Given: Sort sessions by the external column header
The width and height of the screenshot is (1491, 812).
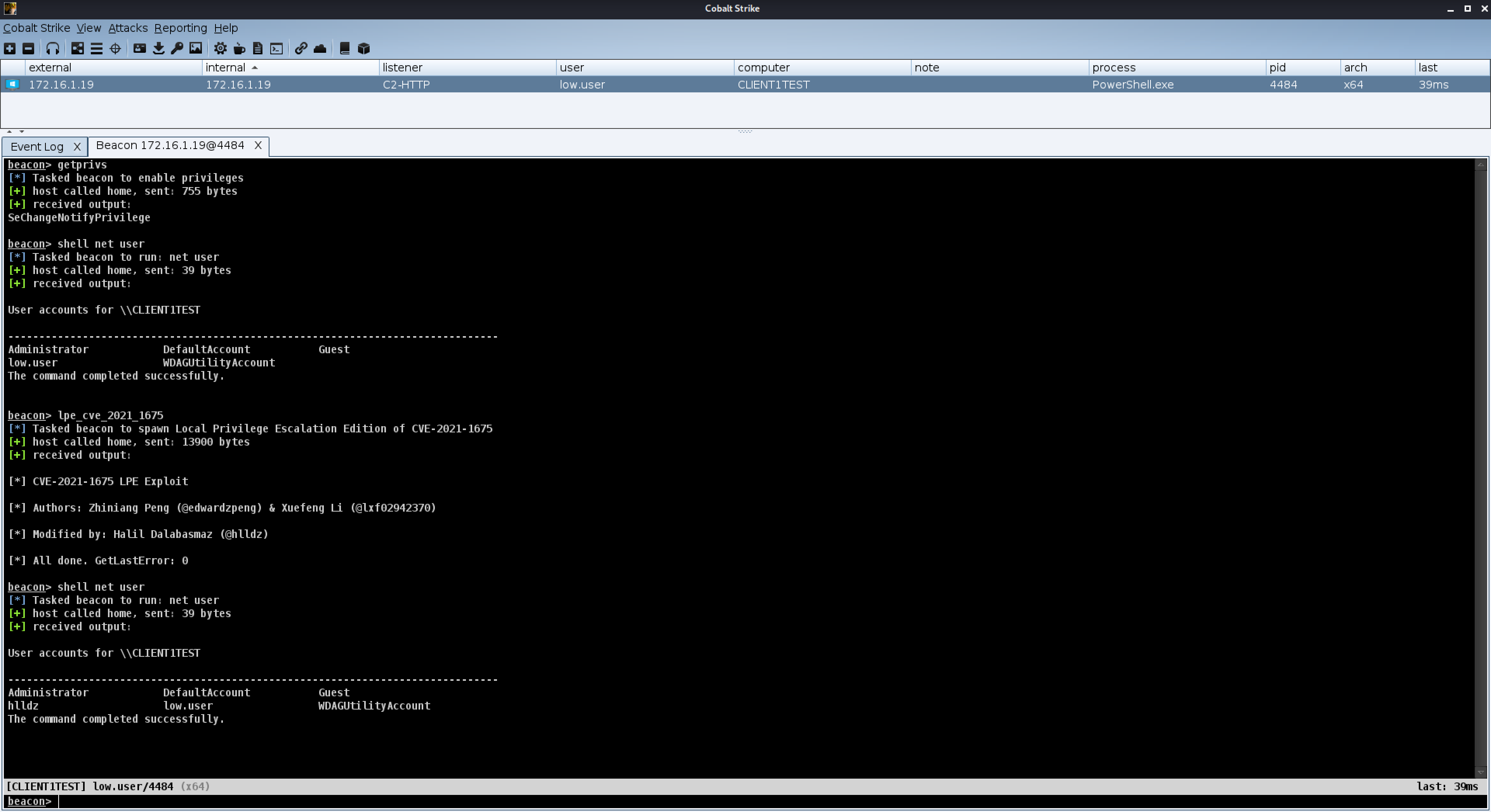Looking at the screenshot, I should coord(113,68).
